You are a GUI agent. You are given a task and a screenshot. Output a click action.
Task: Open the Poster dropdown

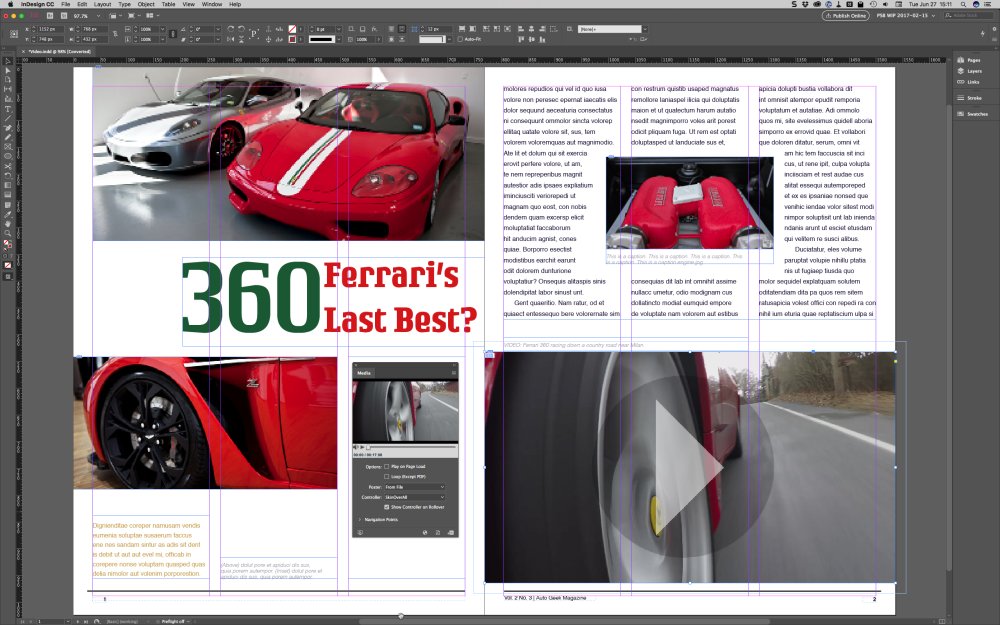[414, 487]
